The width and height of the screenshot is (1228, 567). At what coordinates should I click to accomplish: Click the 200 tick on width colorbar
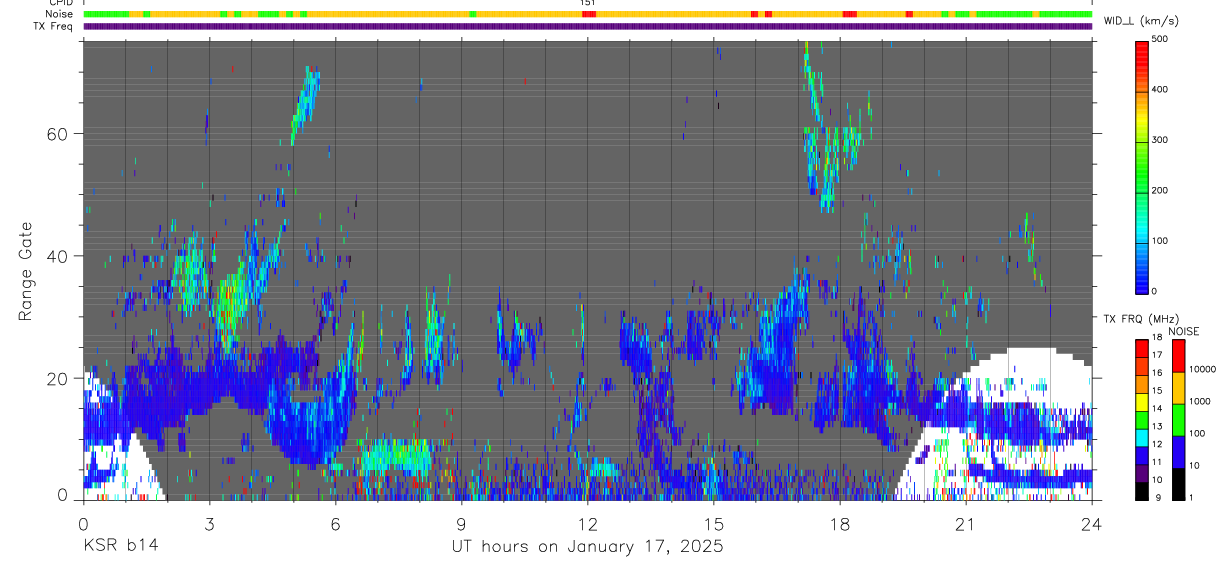click(x=1160, y=190)
